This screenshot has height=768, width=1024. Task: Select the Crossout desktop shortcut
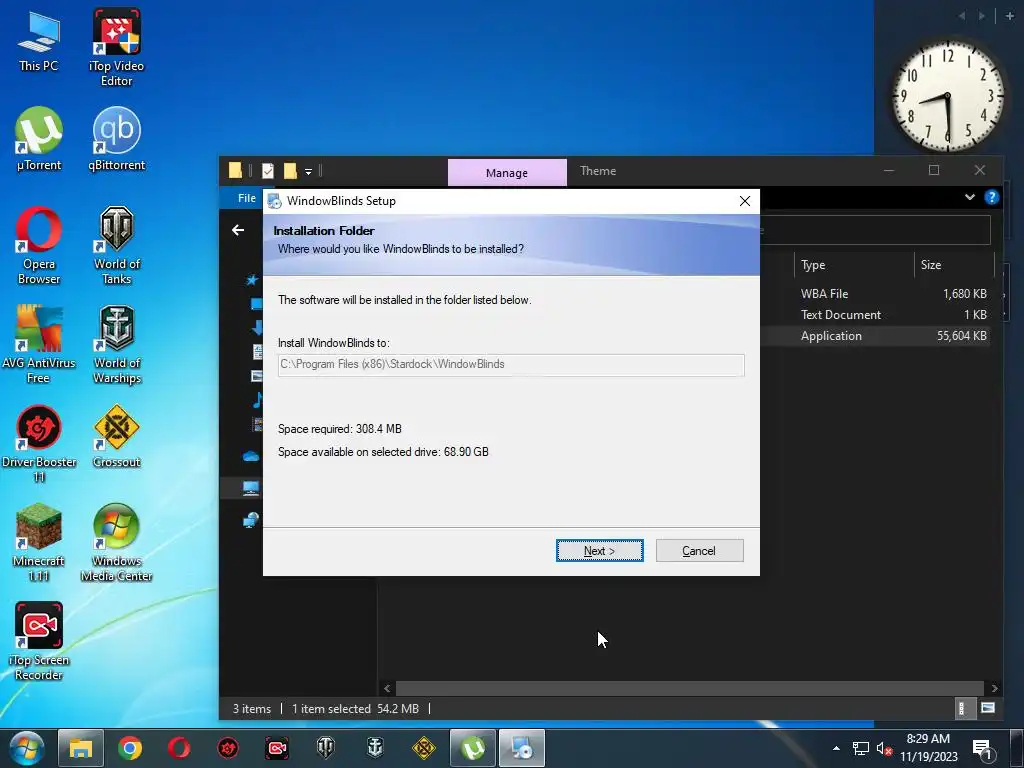tap(116, 436)
